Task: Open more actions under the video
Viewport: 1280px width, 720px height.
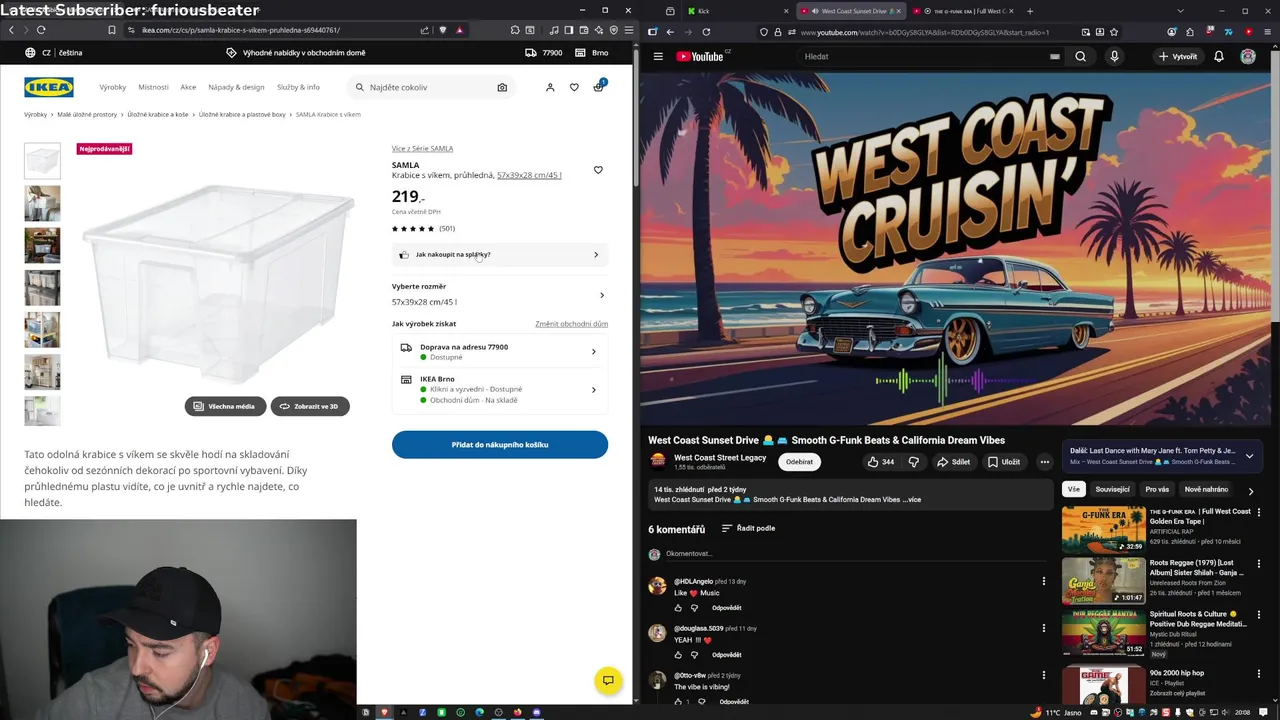Action: point(1044,462)
